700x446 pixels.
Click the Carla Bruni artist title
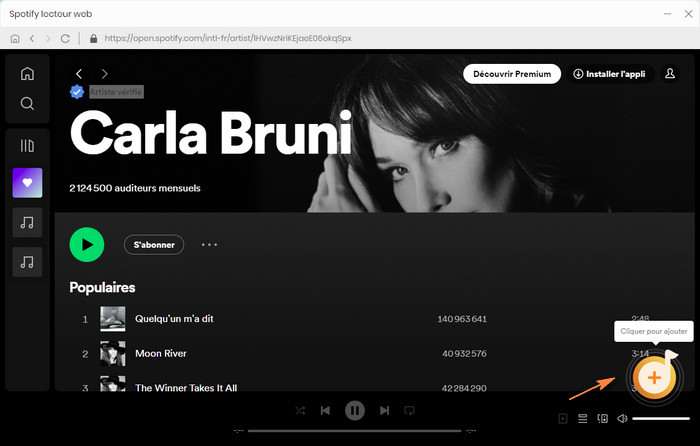pos(211,133)
